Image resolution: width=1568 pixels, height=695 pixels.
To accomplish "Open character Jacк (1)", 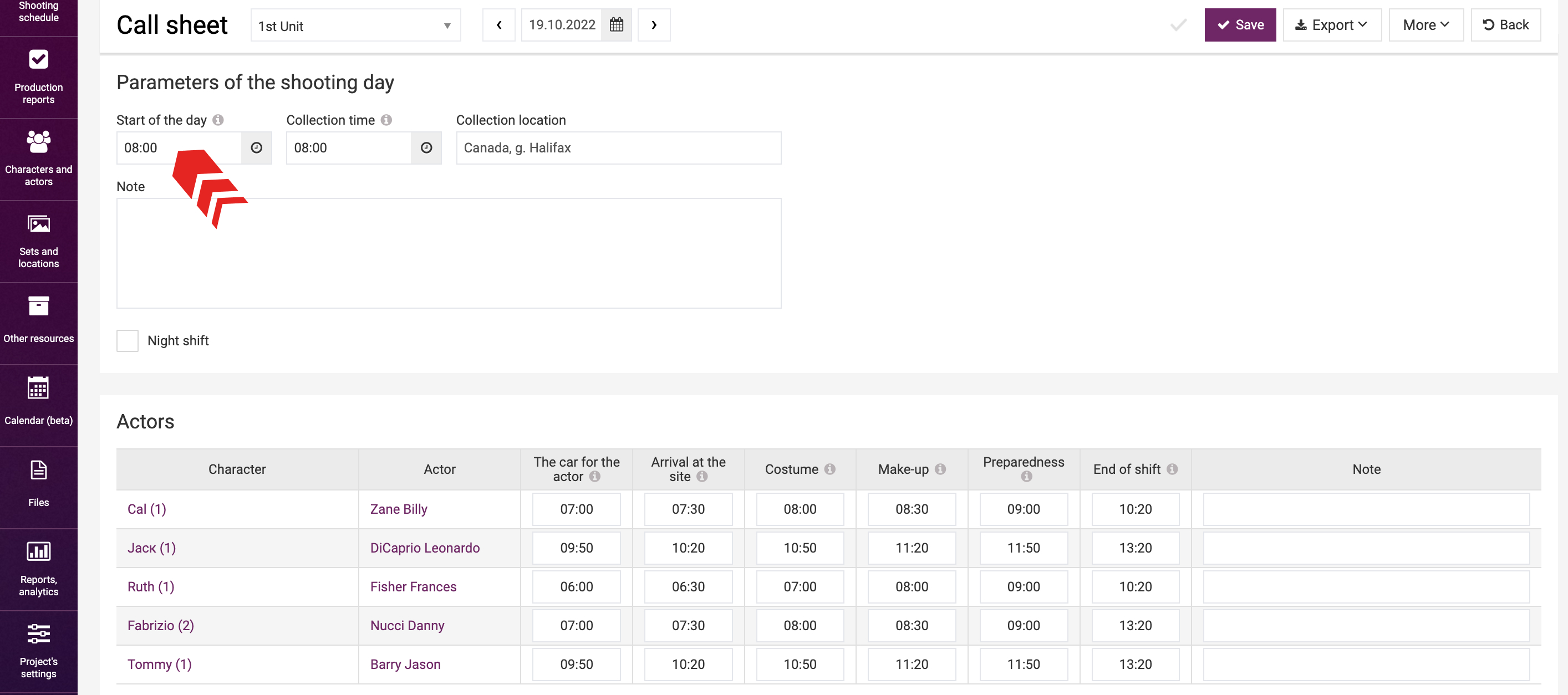I will pyautogui.click(x=151, y=548).
